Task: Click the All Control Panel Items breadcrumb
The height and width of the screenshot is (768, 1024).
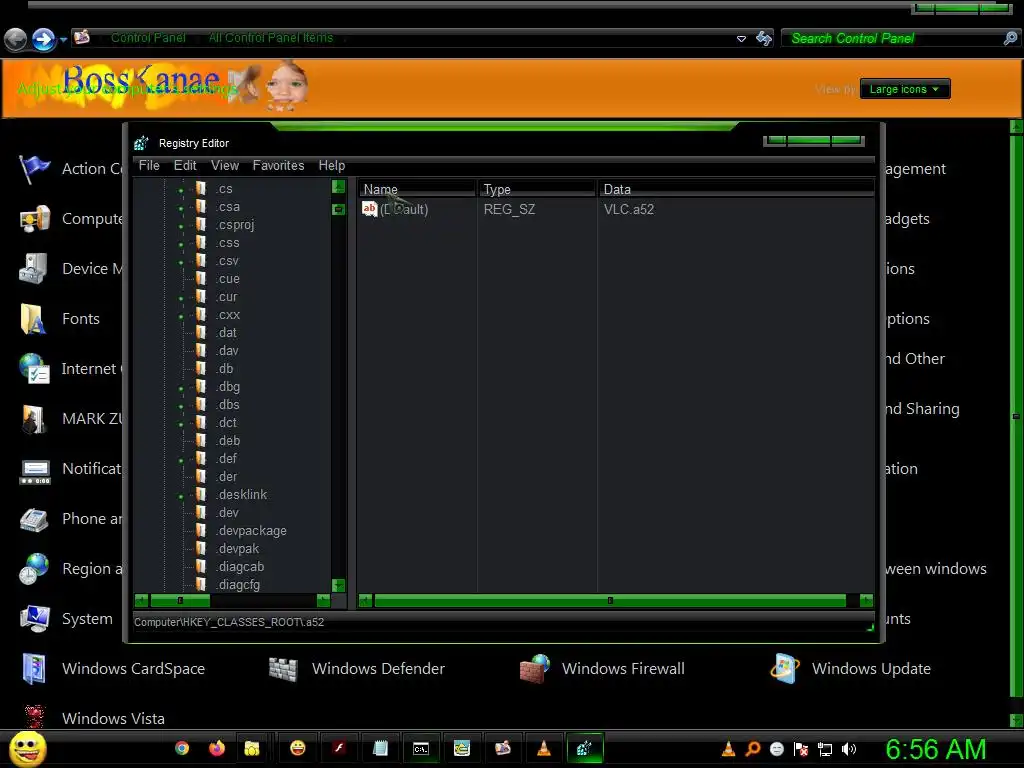Action: tap(270, 38)
